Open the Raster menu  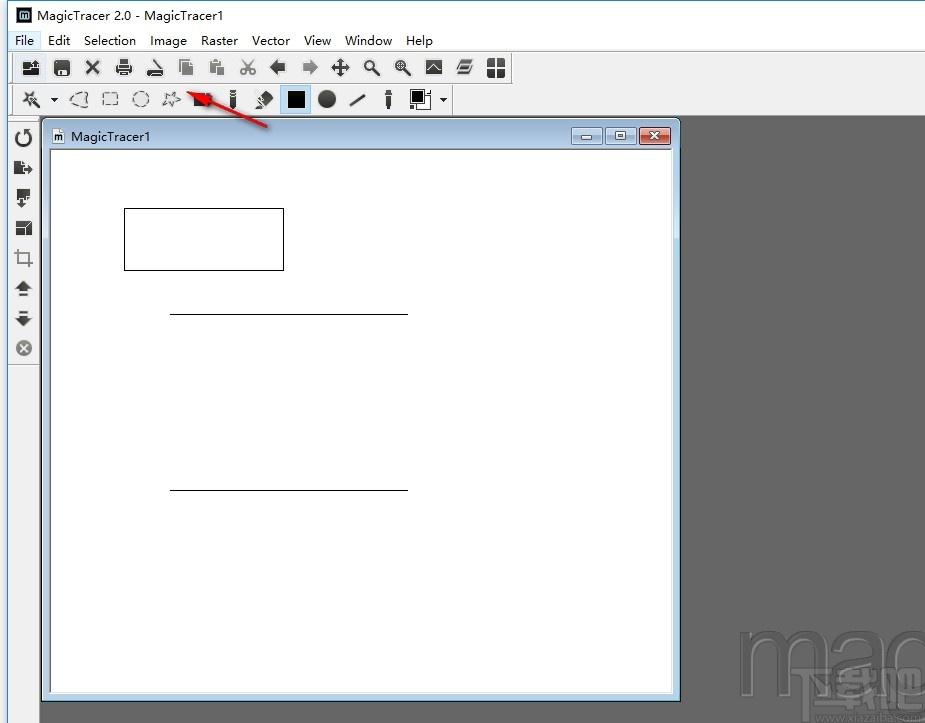click(x=219, y=41)
